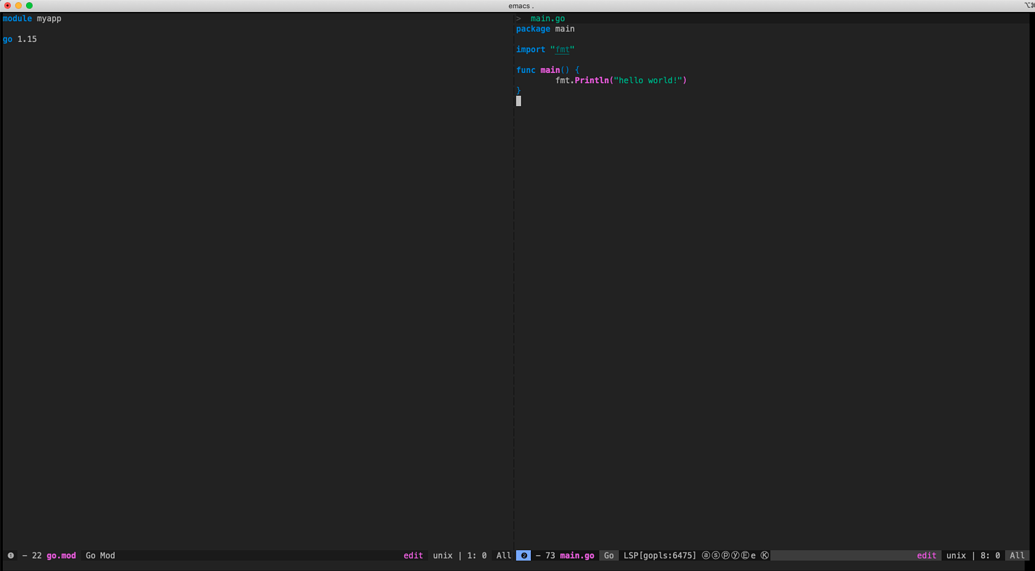Viewport: 1035px width, 571px height.
Task: Click the LSP[gopls:6475] status indicator
Action: [660, 556]
